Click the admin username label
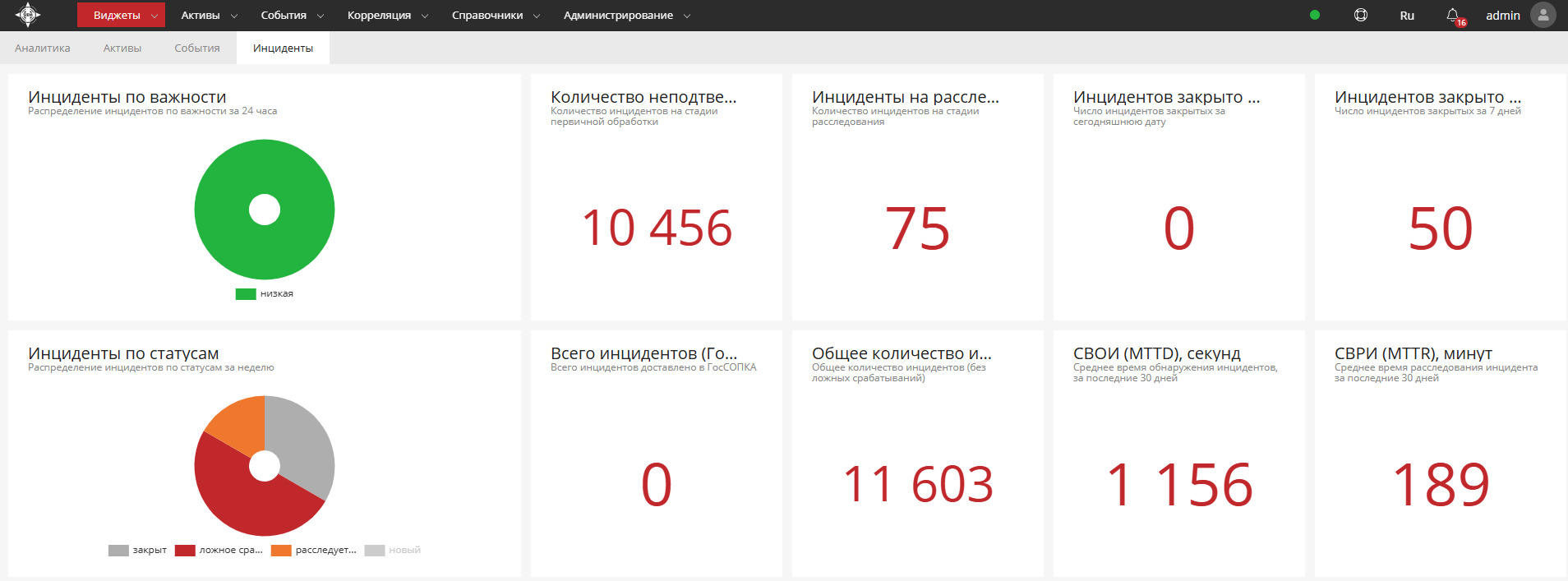Viewport: 1568px width, 581px height. 1502,16
